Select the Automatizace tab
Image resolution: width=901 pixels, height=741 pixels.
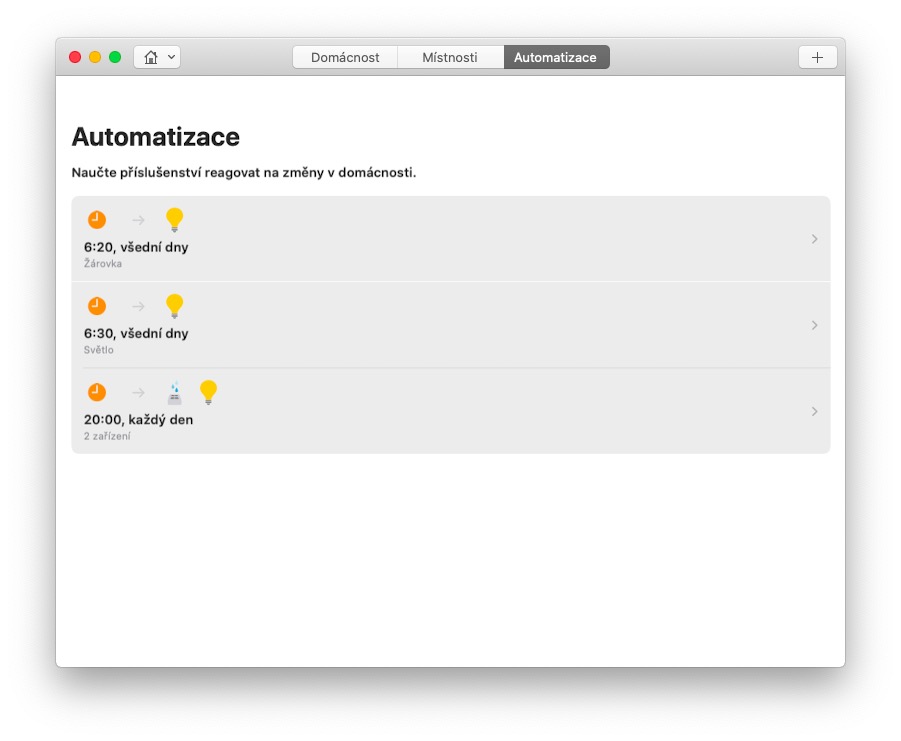555,57
